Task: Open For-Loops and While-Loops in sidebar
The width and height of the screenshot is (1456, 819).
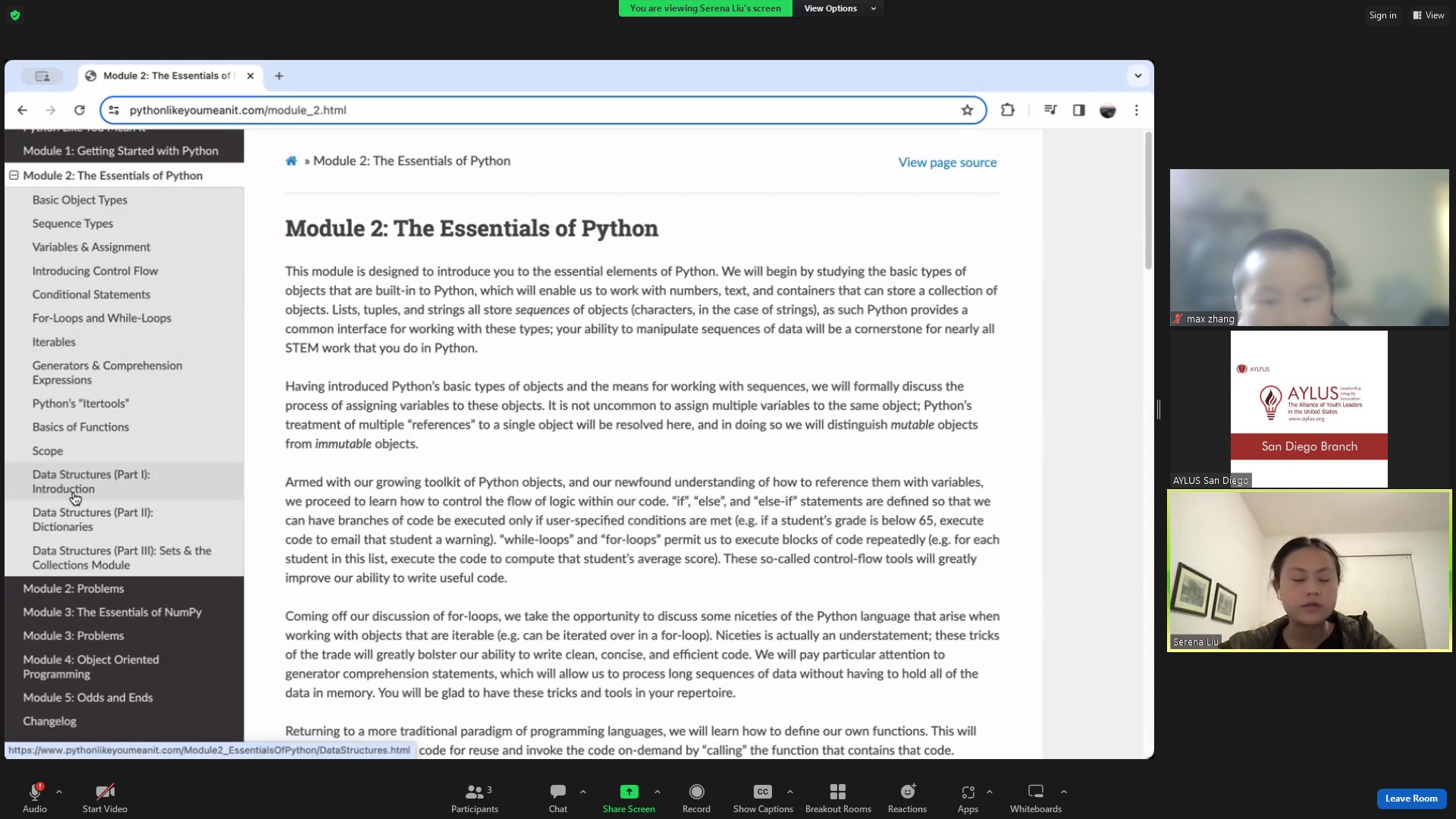Action: click(102, 318)
